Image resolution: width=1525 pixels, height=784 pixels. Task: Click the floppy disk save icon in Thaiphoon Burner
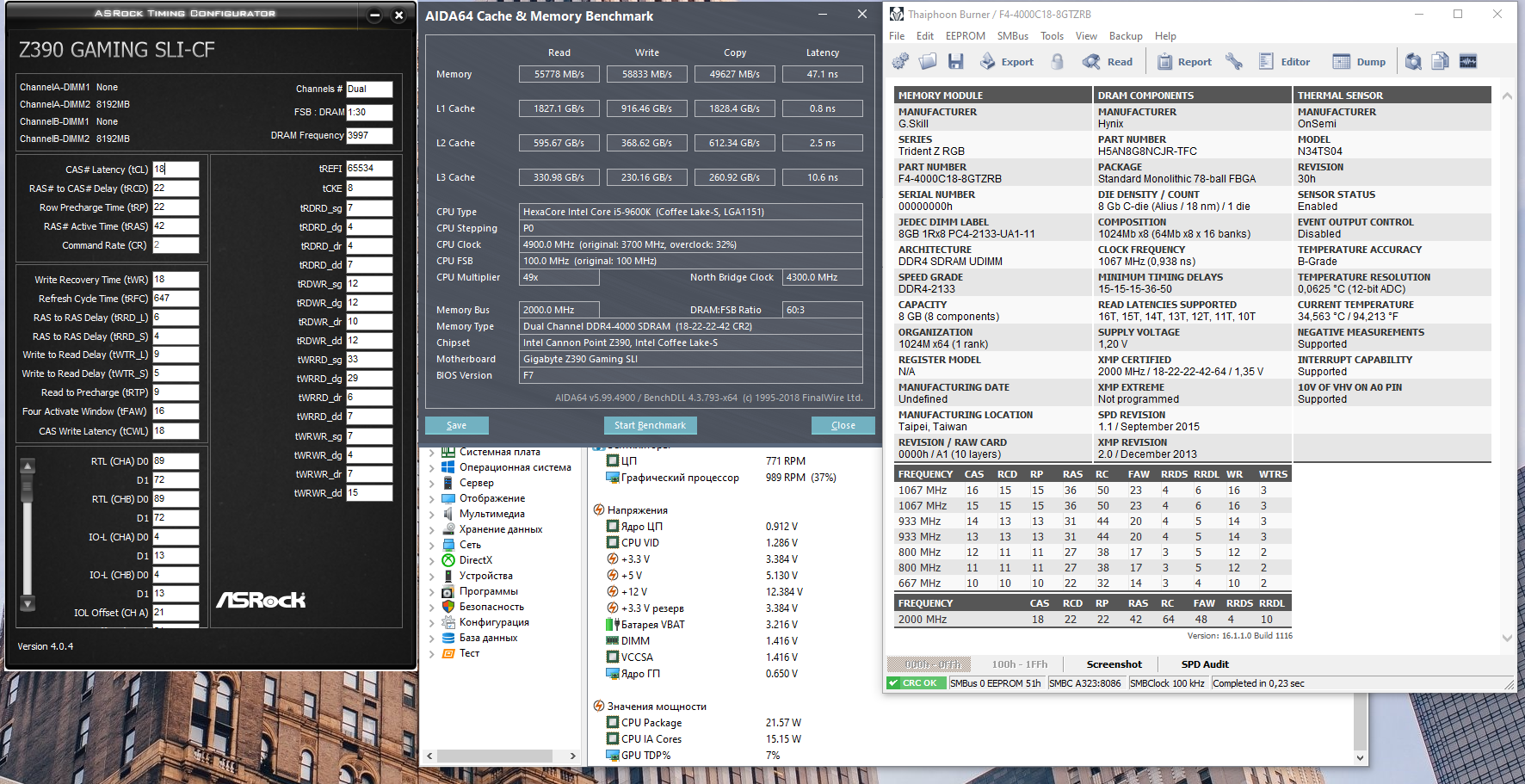(x=955, y=61)
